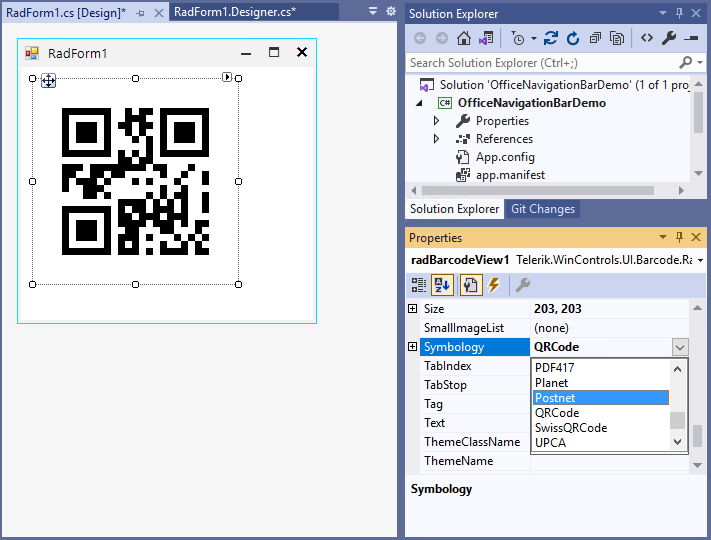Expand the Size property row
711x540 pixels.
tap(412, 308)
